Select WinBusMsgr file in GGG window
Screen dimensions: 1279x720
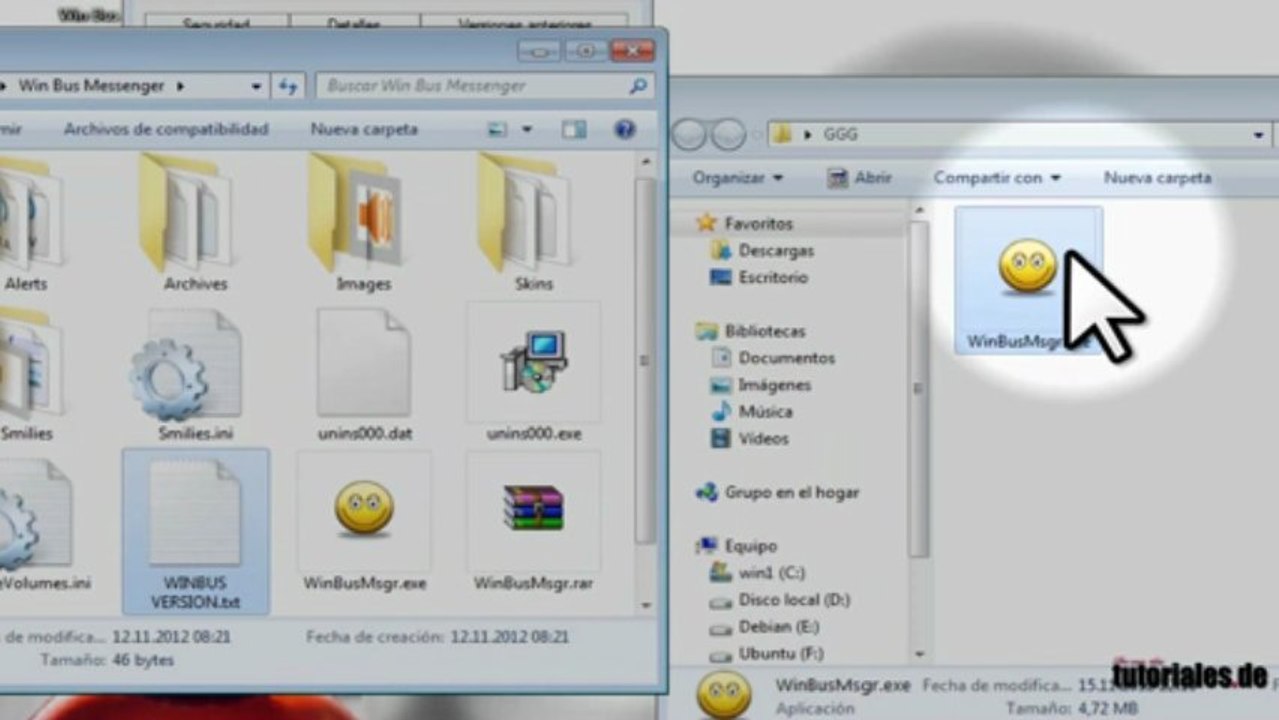click(1028, 280)
